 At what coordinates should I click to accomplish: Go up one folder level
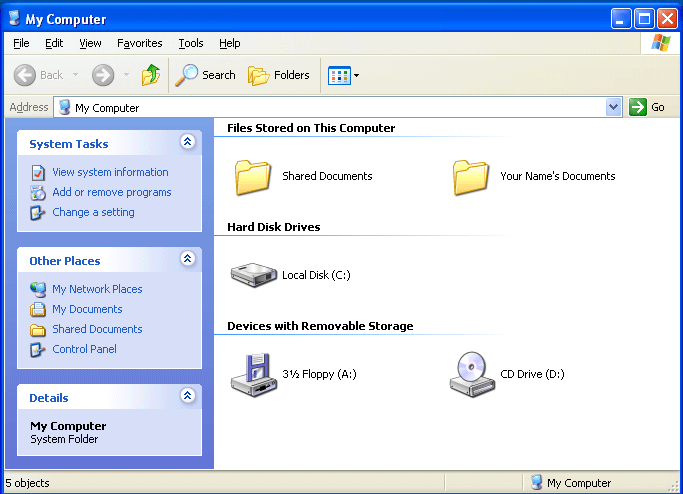[x=151, y=75]
